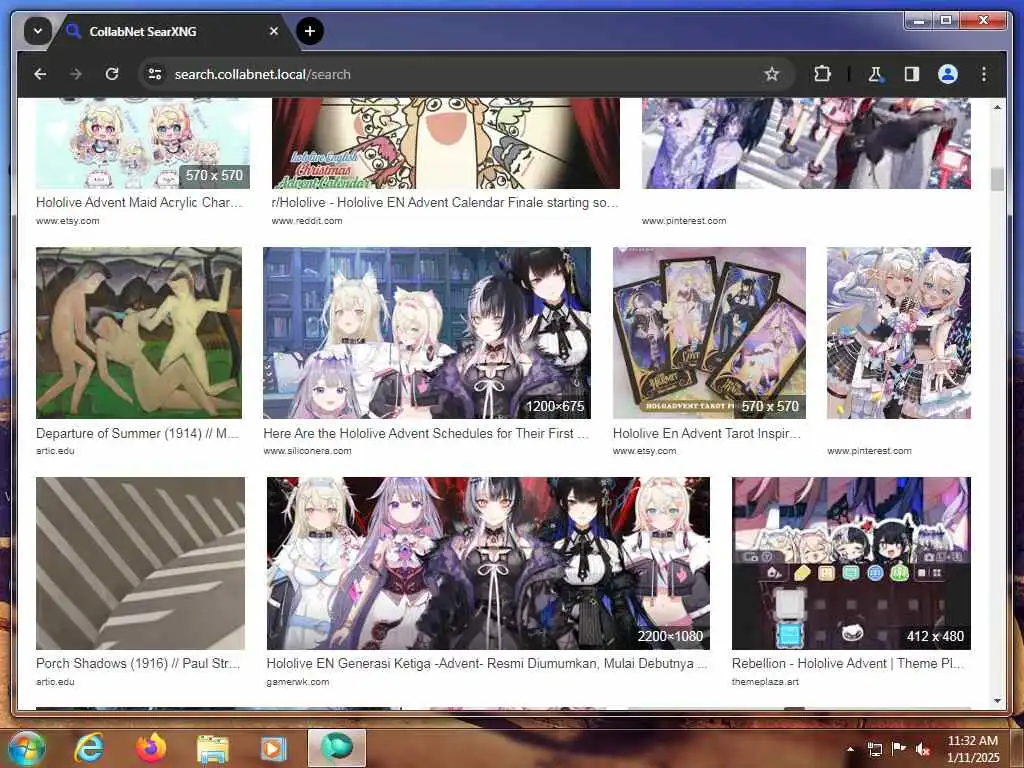Open the profile avatar menu
The height and width of the screenshot is (768, 1024).
click(948, 74)
